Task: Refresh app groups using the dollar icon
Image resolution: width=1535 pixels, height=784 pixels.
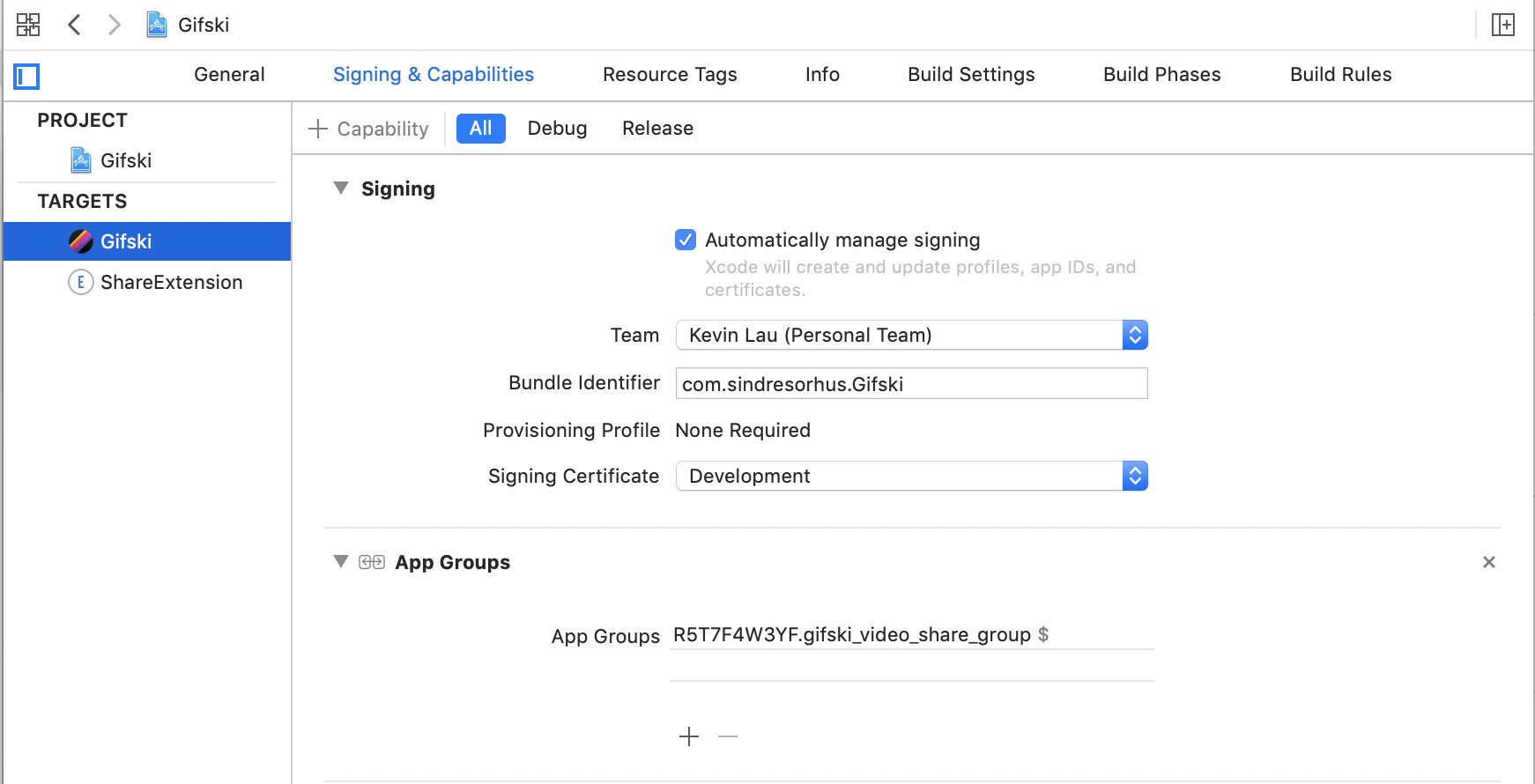Action: (x=1043, y=634)
